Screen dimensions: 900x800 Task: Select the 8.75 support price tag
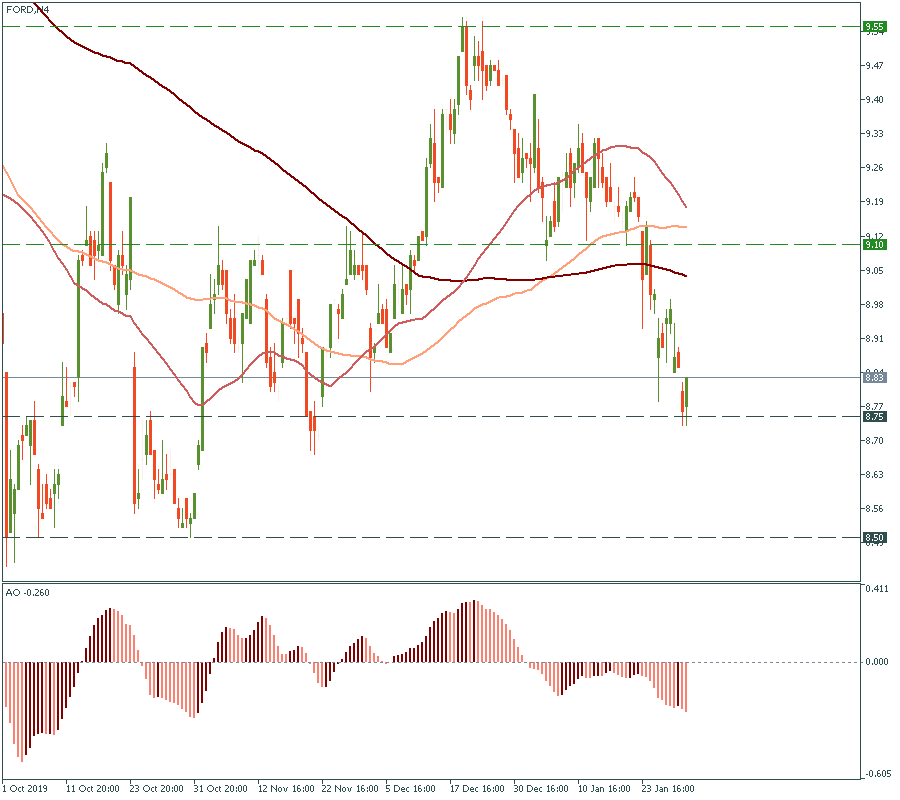(x=873, y=416)
